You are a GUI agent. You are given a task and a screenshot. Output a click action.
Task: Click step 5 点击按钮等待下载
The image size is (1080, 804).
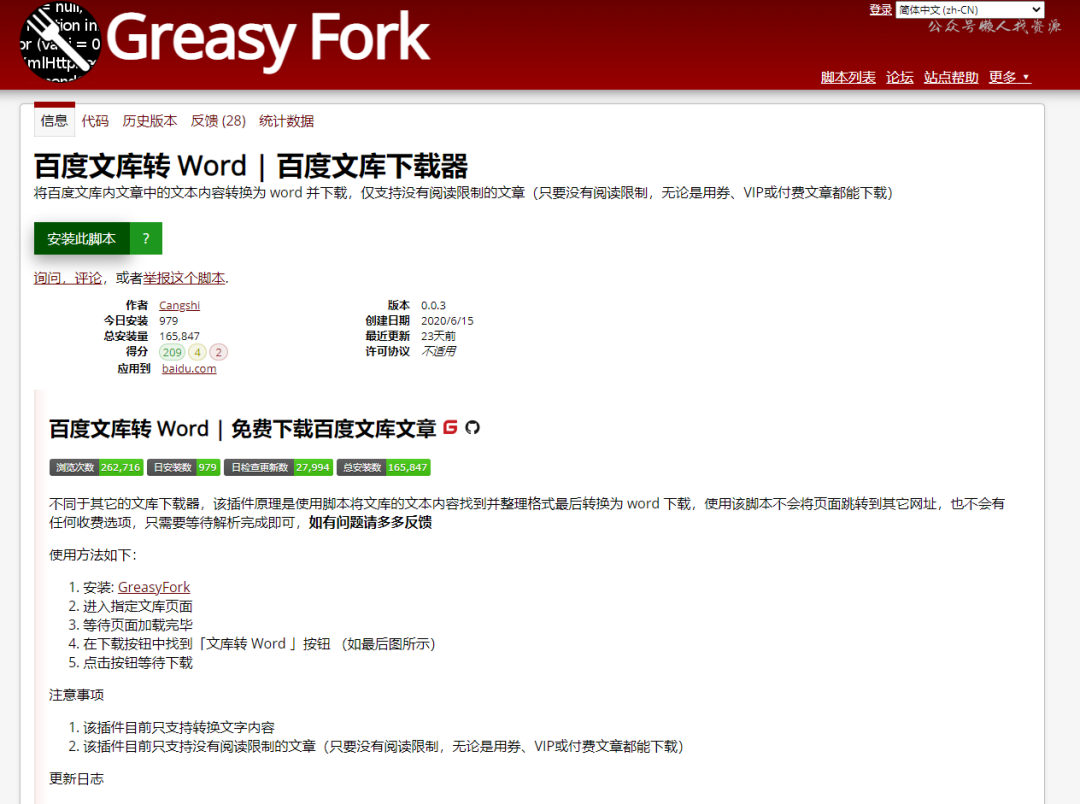[138, 663]
